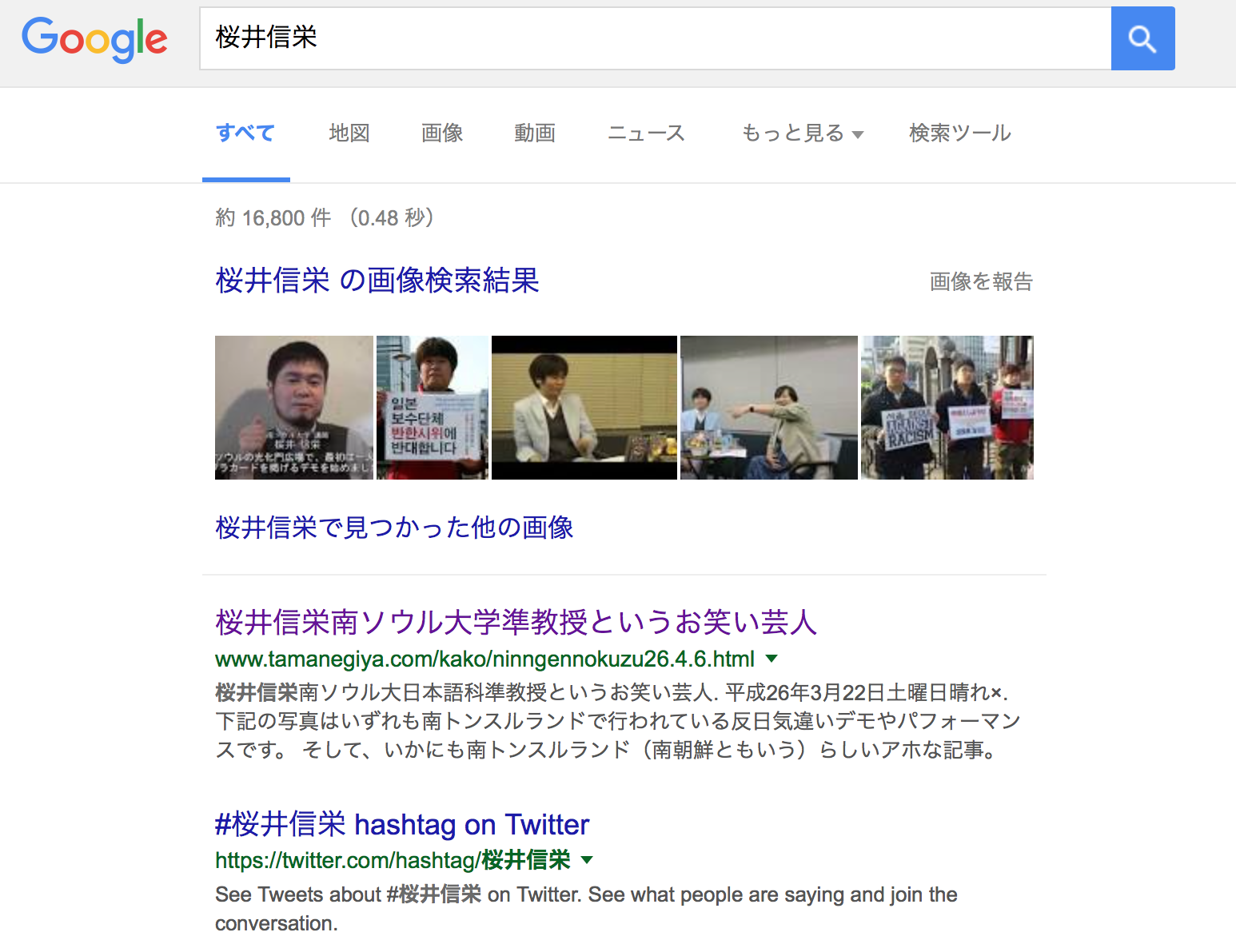The image size is (1236, 952).
Task: Go to Google home via logo
Action: [94, 39]
